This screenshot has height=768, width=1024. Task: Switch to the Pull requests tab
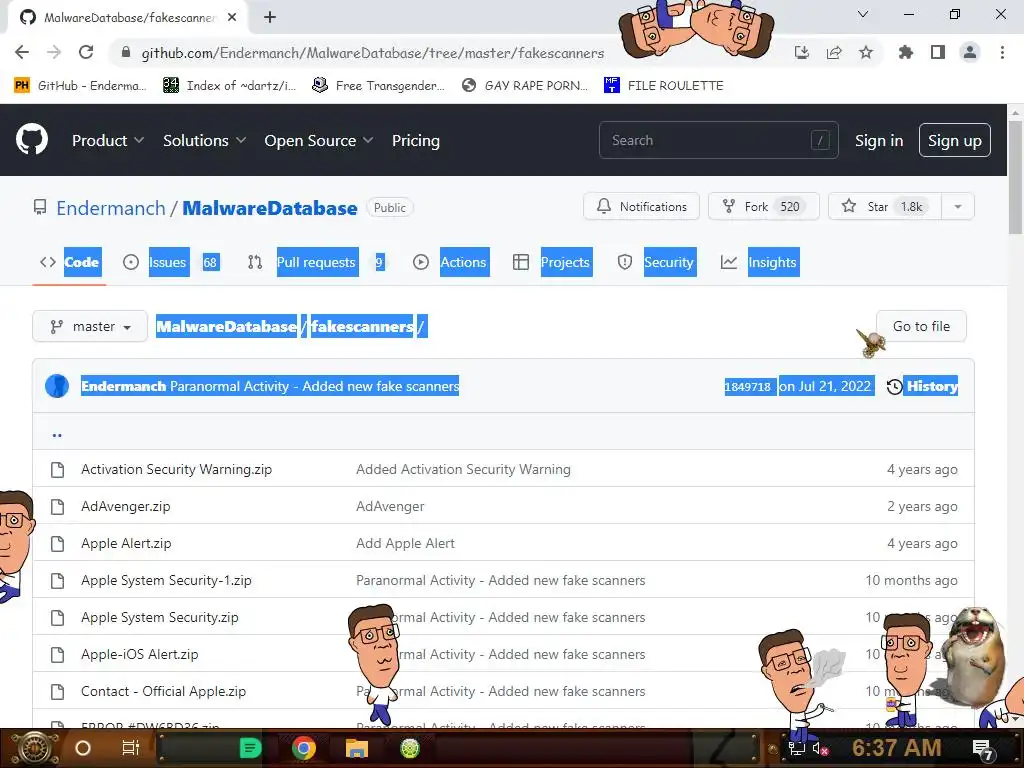(x=317, y=262)
